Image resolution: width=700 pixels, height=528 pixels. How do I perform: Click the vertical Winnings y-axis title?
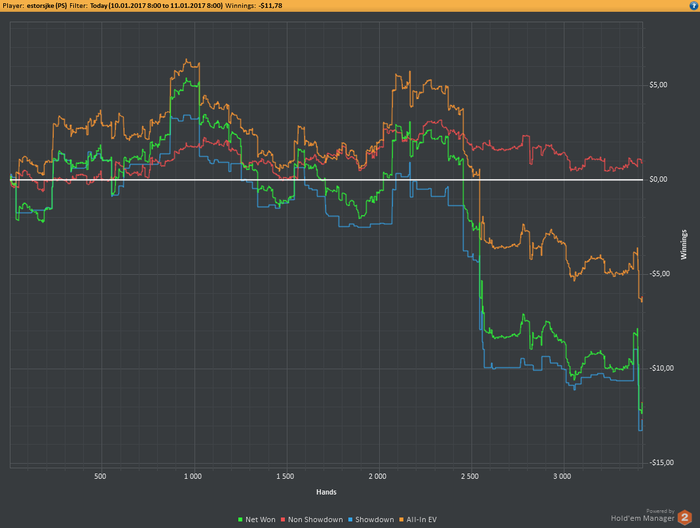point(683,245)
